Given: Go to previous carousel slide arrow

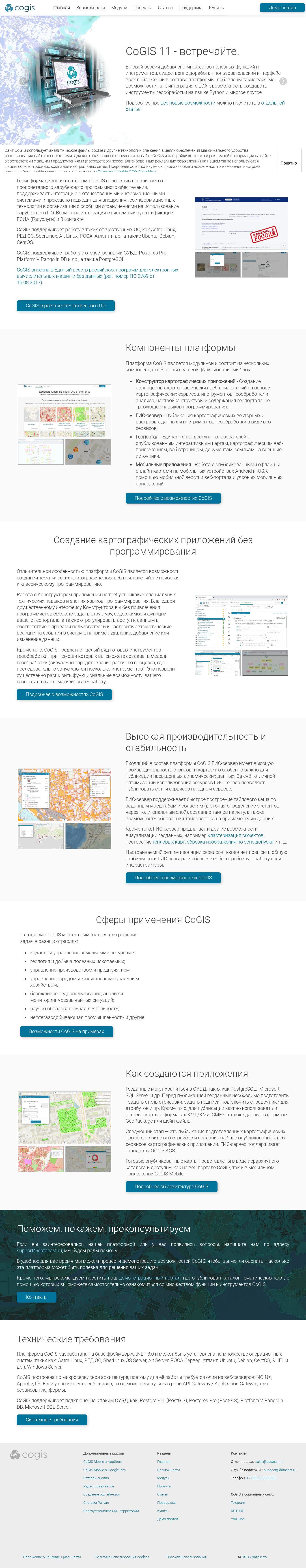Looking at the screenshot, I should pos(23,81).
